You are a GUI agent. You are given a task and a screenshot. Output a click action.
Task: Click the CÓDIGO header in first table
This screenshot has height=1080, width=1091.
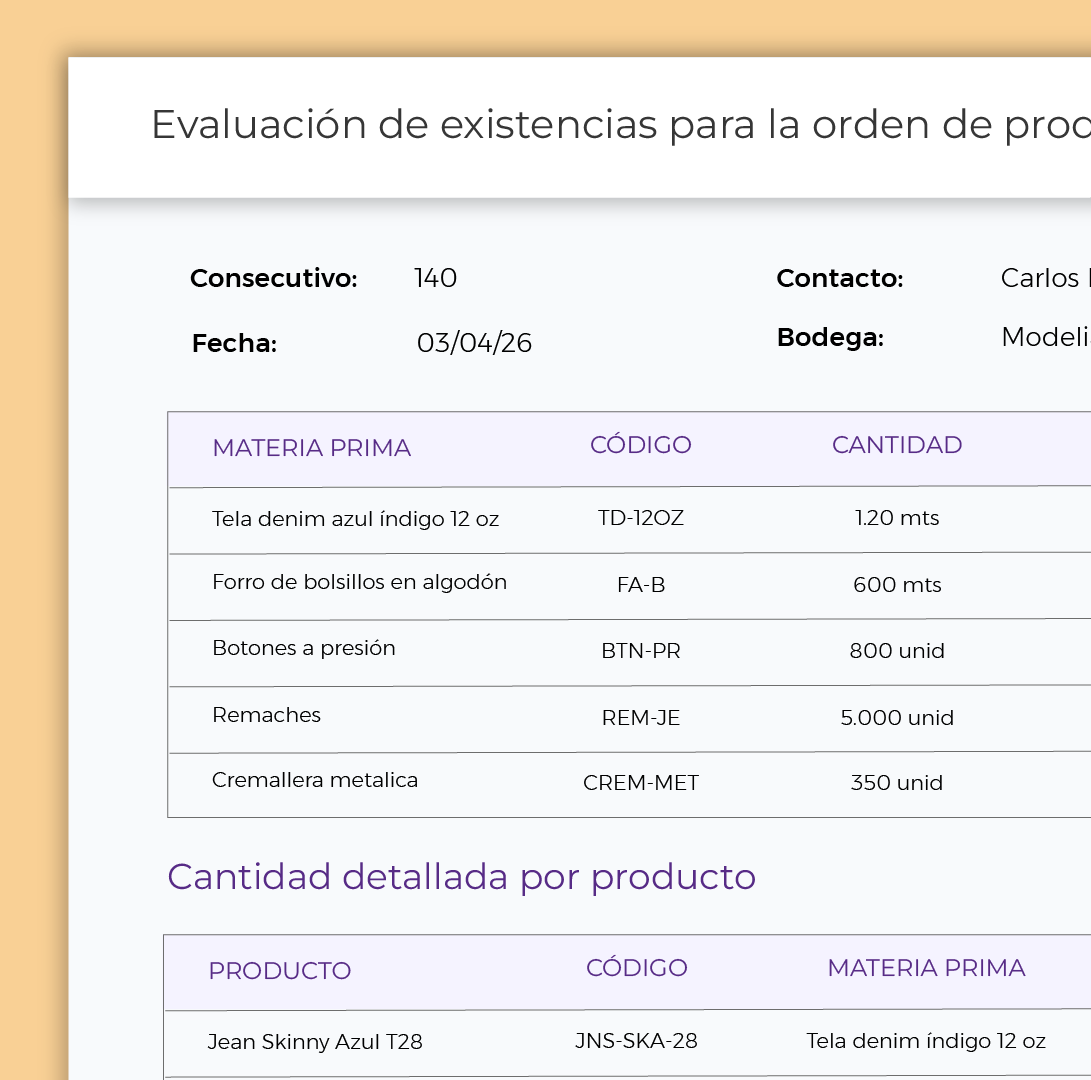click(641, 445)
